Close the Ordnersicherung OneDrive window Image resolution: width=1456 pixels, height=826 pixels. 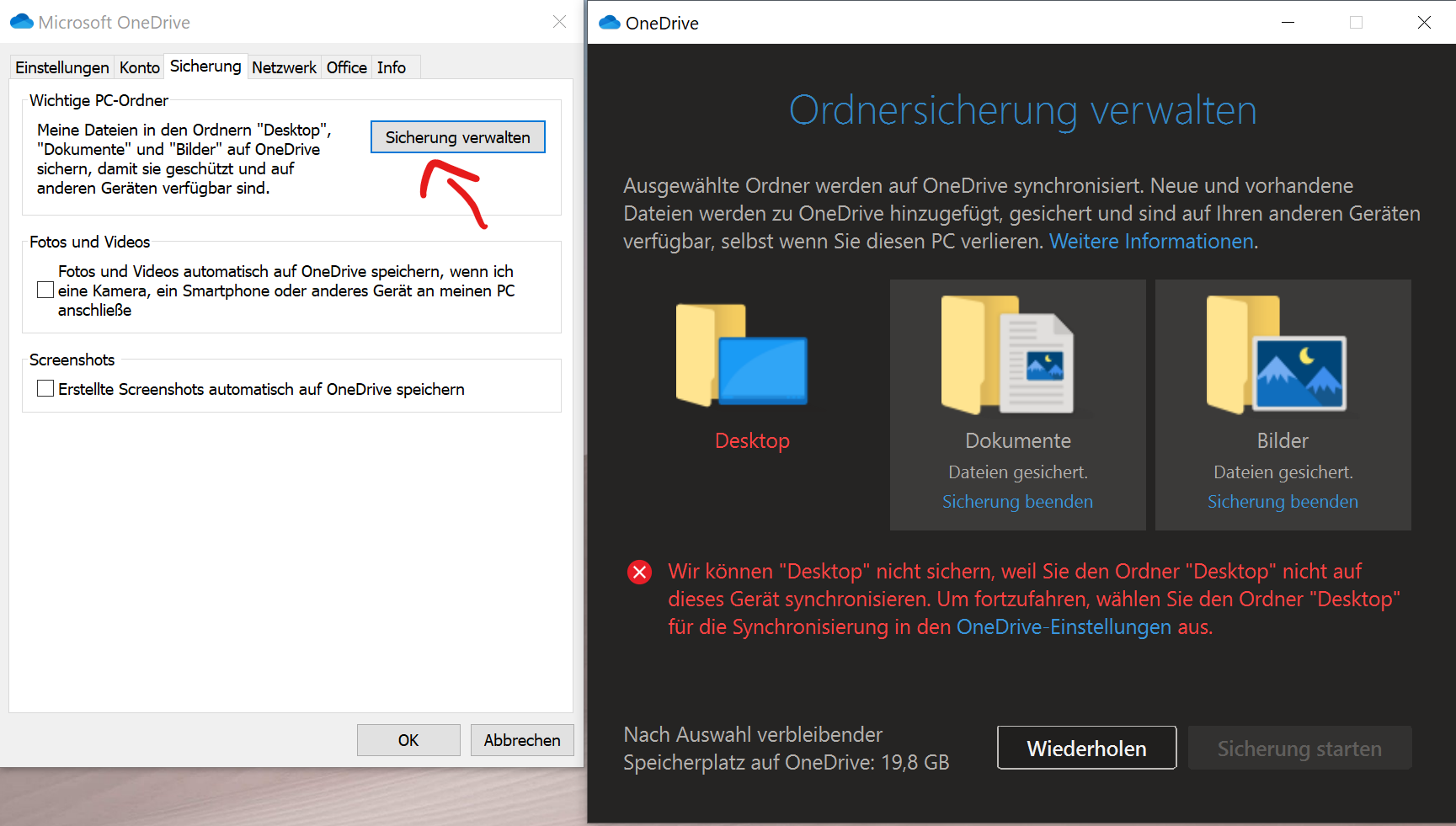click(x=1424, y=23)
